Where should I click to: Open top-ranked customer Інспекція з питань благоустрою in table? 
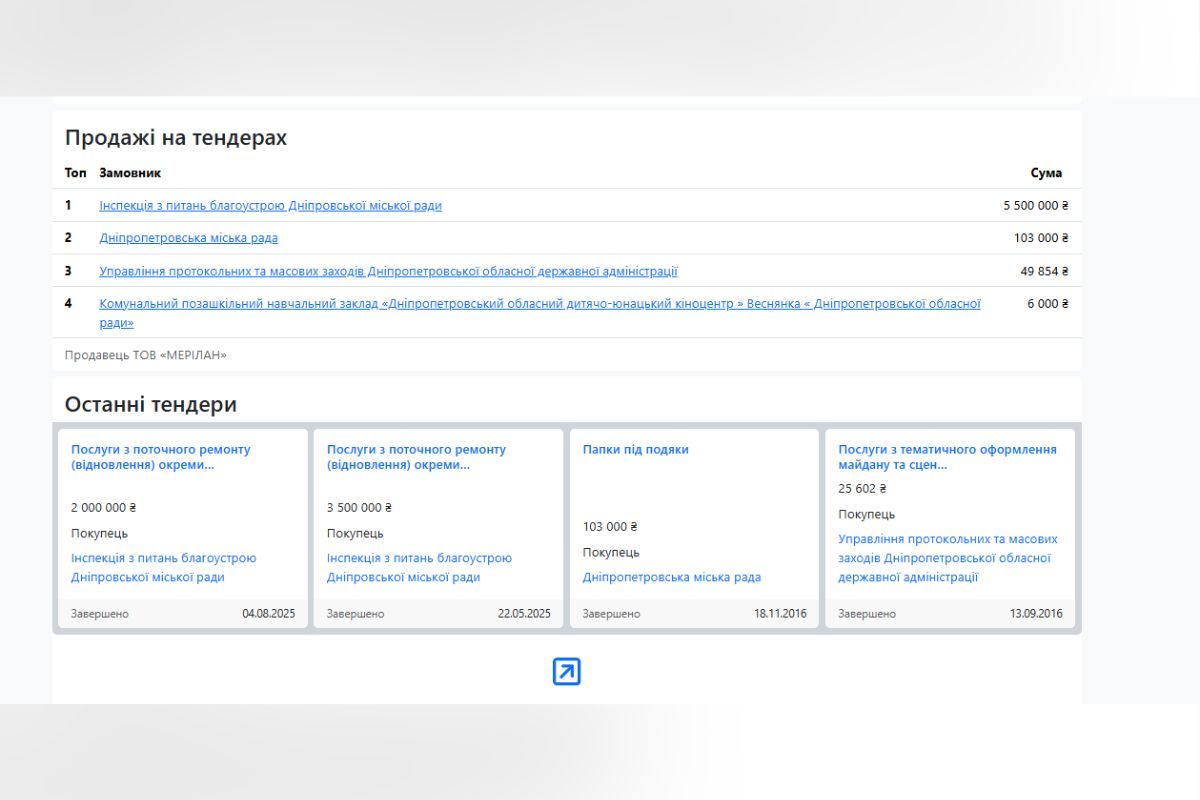coord(270,206)
